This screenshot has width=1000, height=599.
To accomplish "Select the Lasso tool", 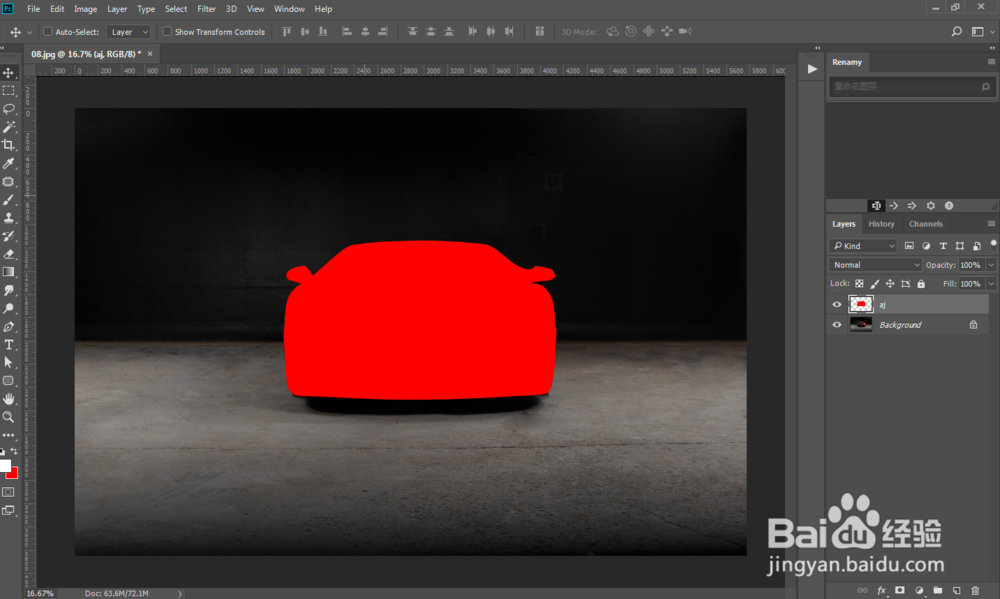I will click(x=8, y=109).
